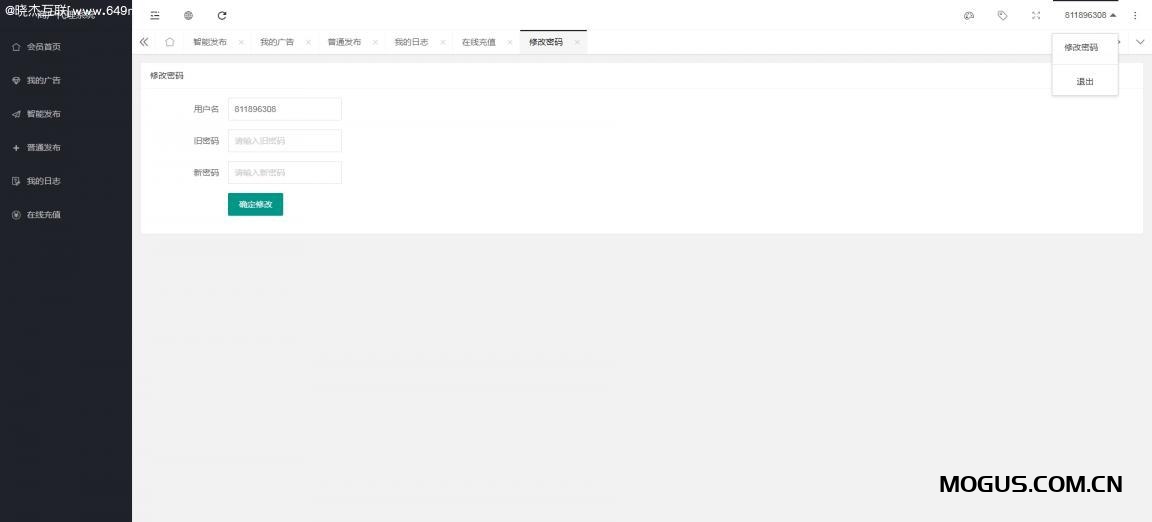Click the three-dot more options icon
This screenshot has width=1152, height=522.
[1135, 15]
